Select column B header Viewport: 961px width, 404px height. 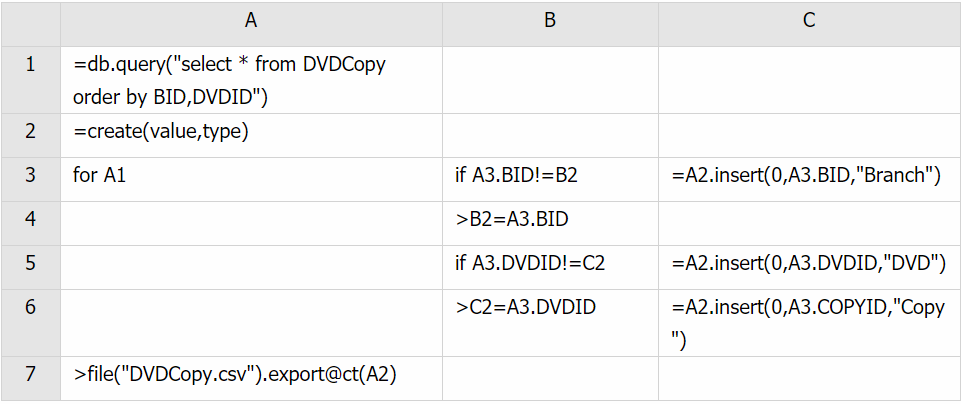550,23
